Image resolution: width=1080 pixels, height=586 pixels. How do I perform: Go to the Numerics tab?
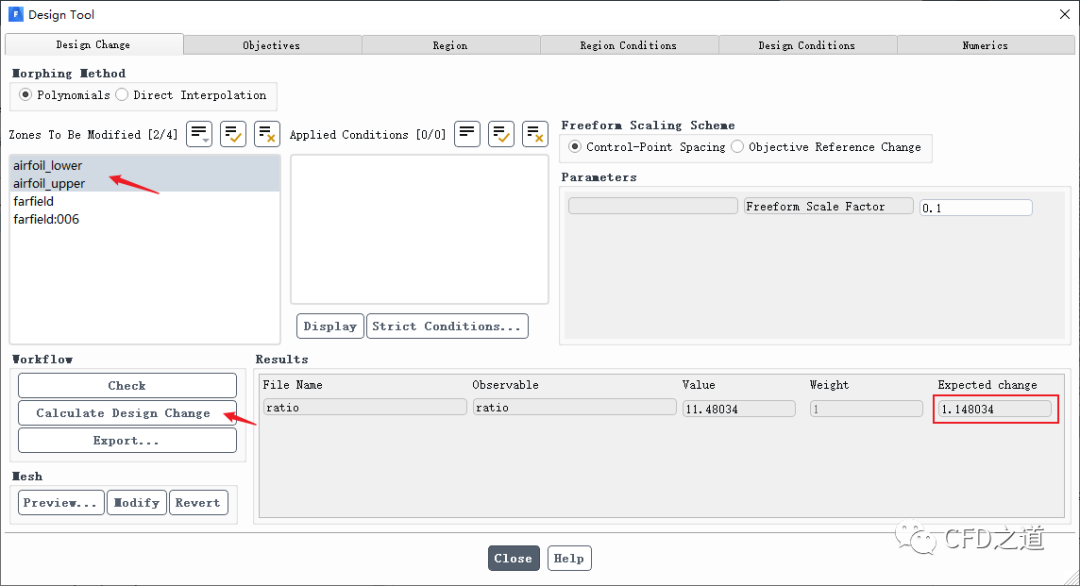pyautogui.click(x=985, y=45)
